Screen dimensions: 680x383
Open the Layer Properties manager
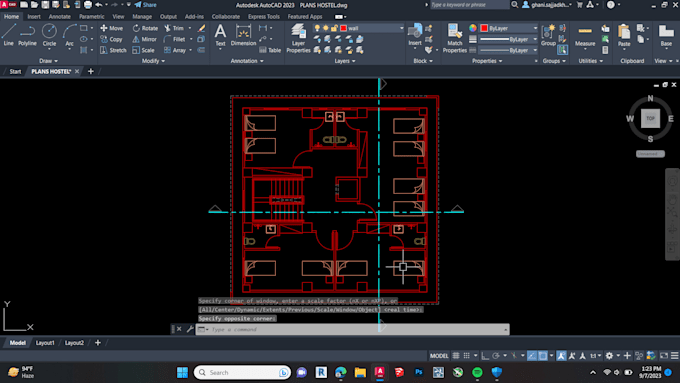[x=298, y=39]
